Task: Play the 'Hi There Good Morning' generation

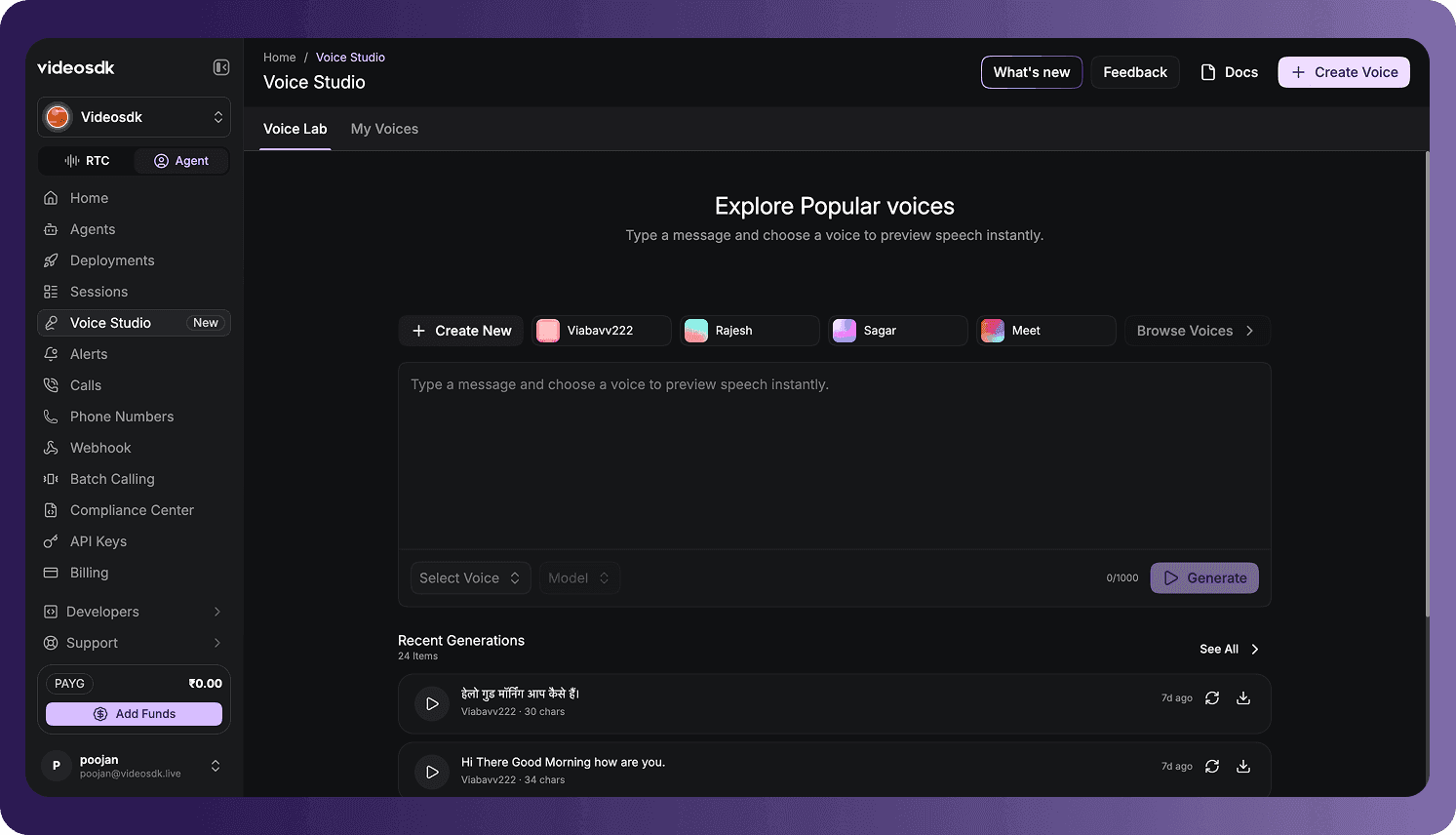Action: (x=432, y=772)
